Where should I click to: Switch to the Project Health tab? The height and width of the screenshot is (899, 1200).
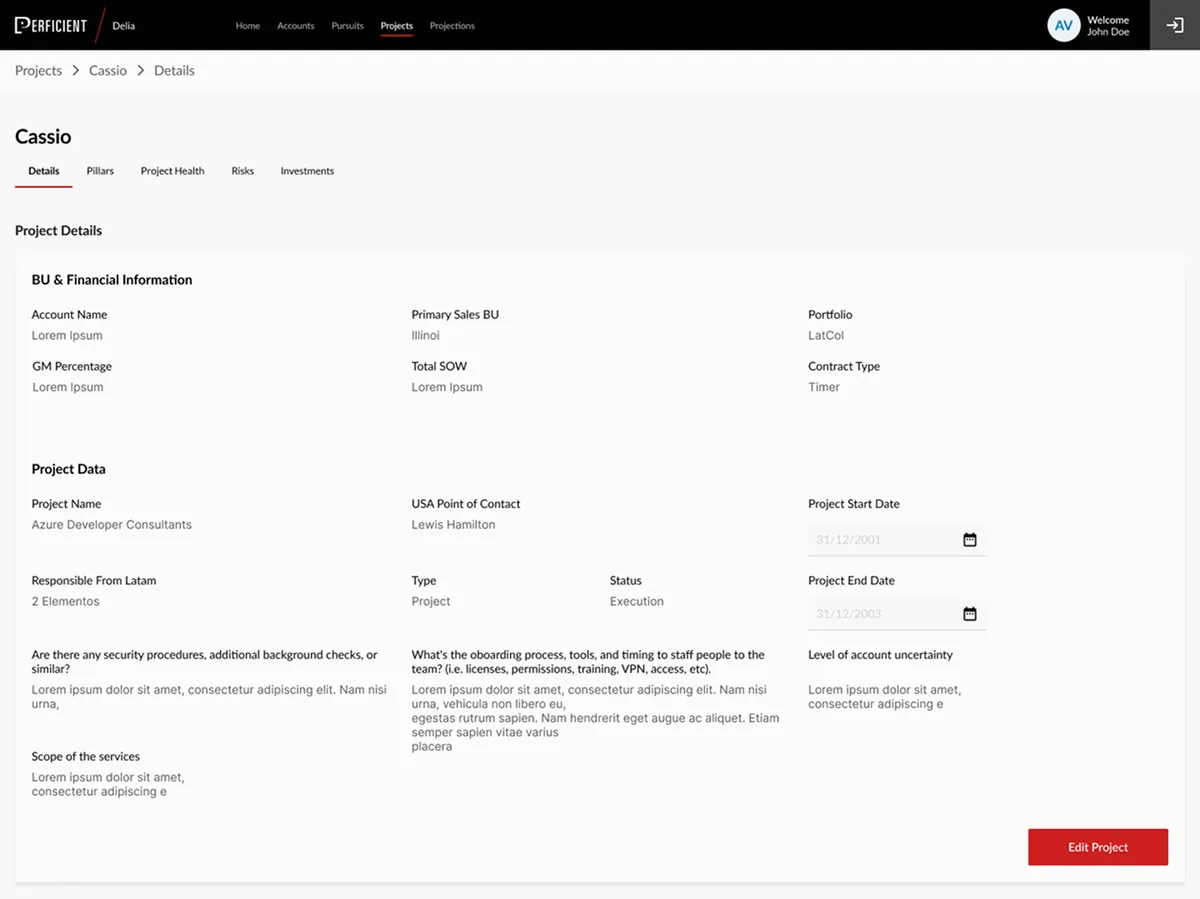point(172,171)
